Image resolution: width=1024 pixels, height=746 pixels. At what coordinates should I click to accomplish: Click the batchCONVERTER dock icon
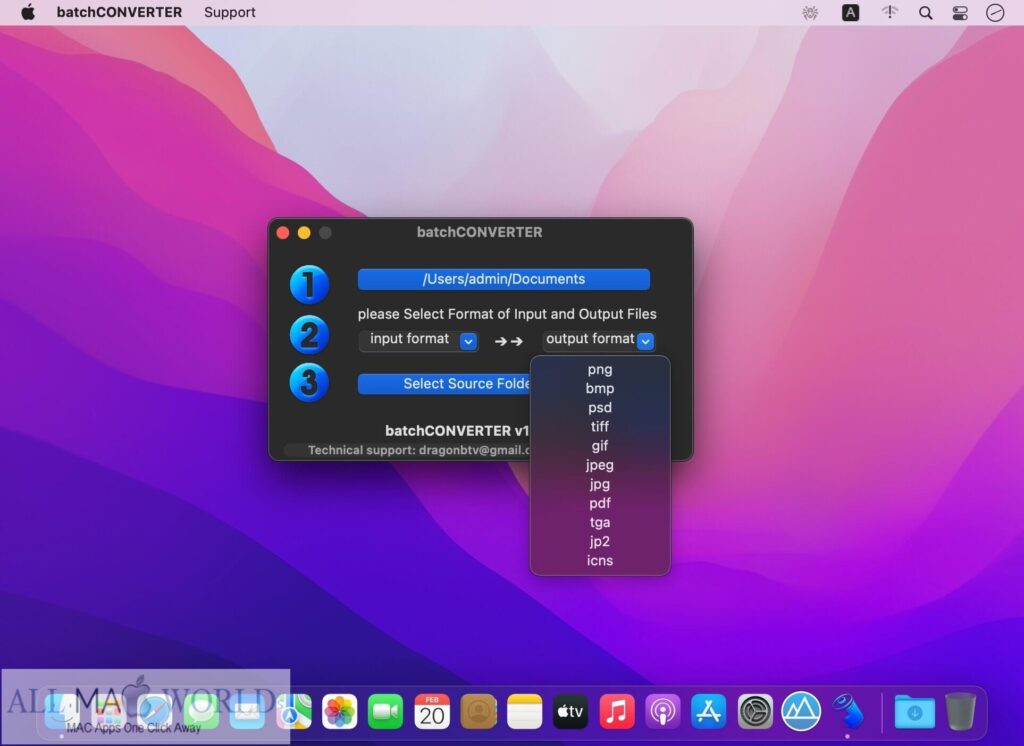[848, 711]
